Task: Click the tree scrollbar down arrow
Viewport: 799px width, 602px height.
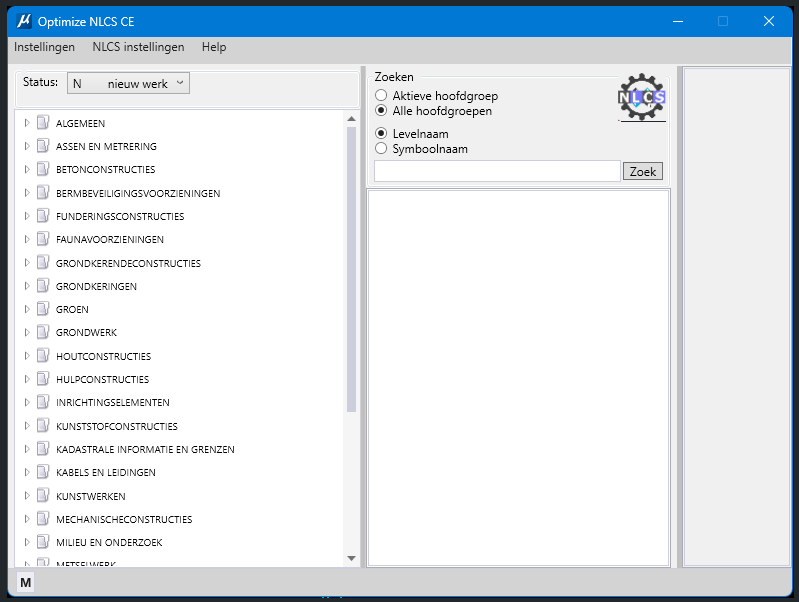Action: coord(351,558)
